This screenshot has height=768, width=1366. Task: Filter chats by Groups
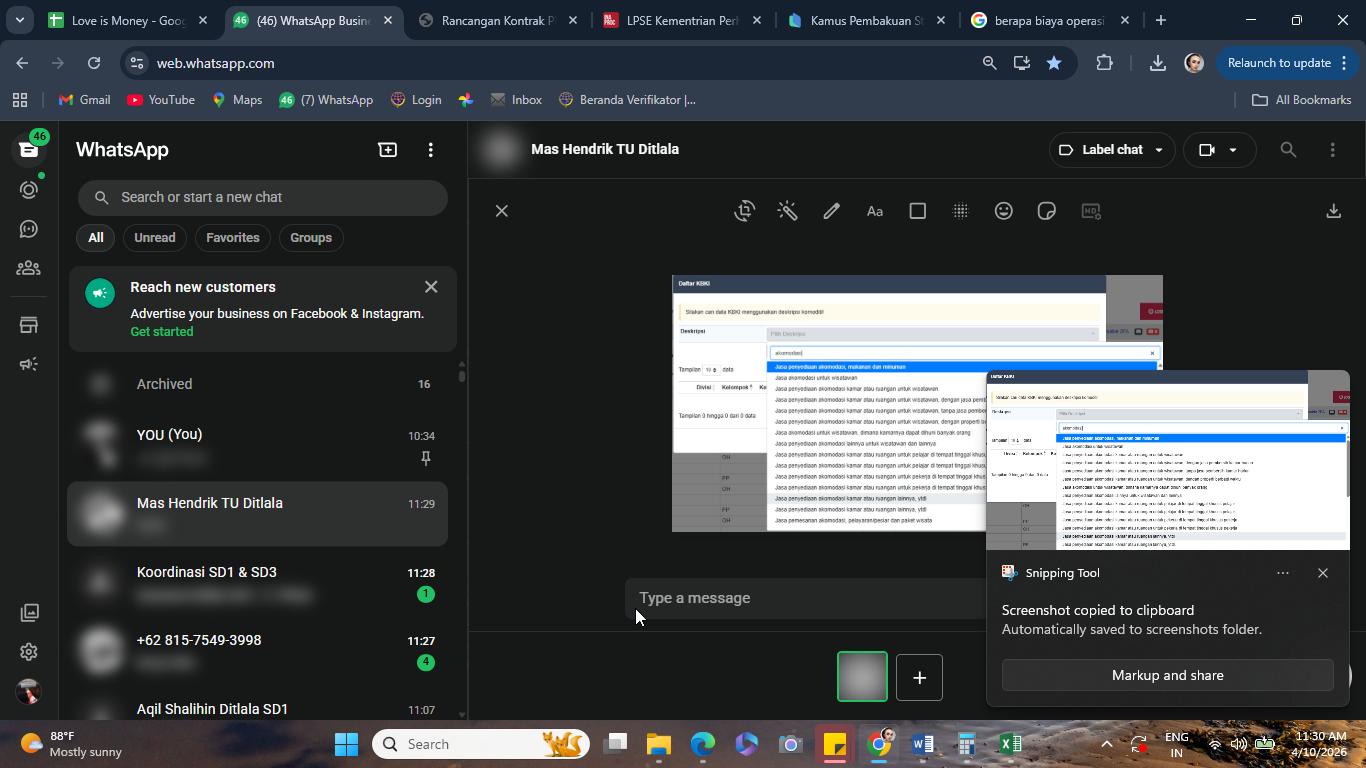311,238
